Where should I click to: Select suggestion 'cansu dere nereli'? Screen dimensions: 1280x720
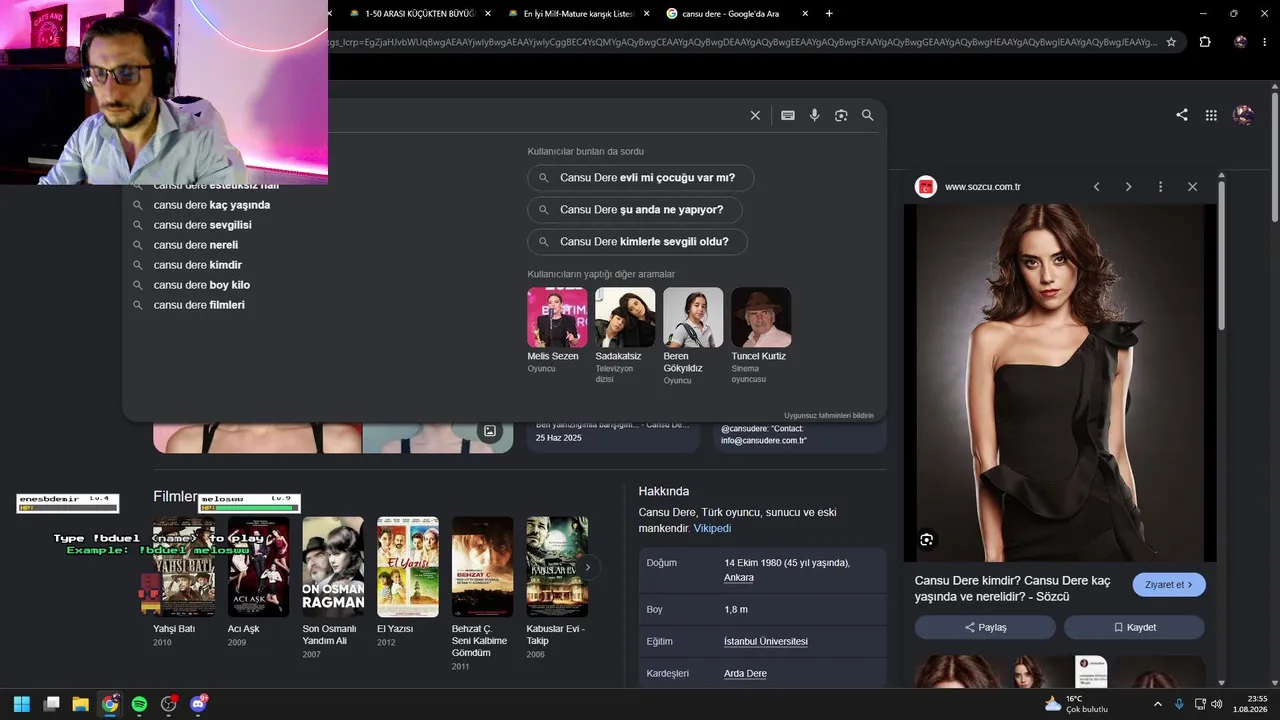tap(196, 245)
